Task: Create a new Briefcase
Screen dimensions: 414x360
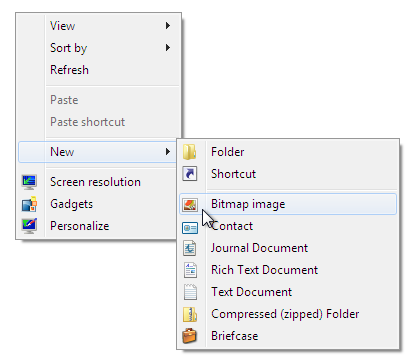Action: pos(288,336)
